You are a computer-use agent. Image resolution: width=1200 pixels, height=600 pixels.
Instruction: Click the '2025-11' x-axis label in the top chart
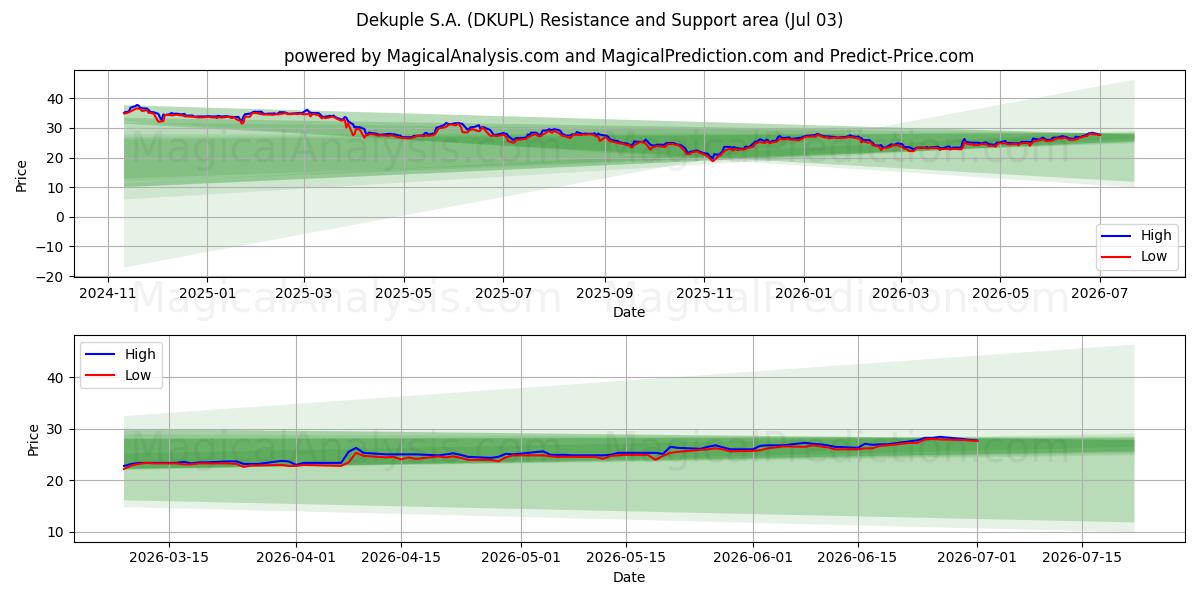point(703,294)
